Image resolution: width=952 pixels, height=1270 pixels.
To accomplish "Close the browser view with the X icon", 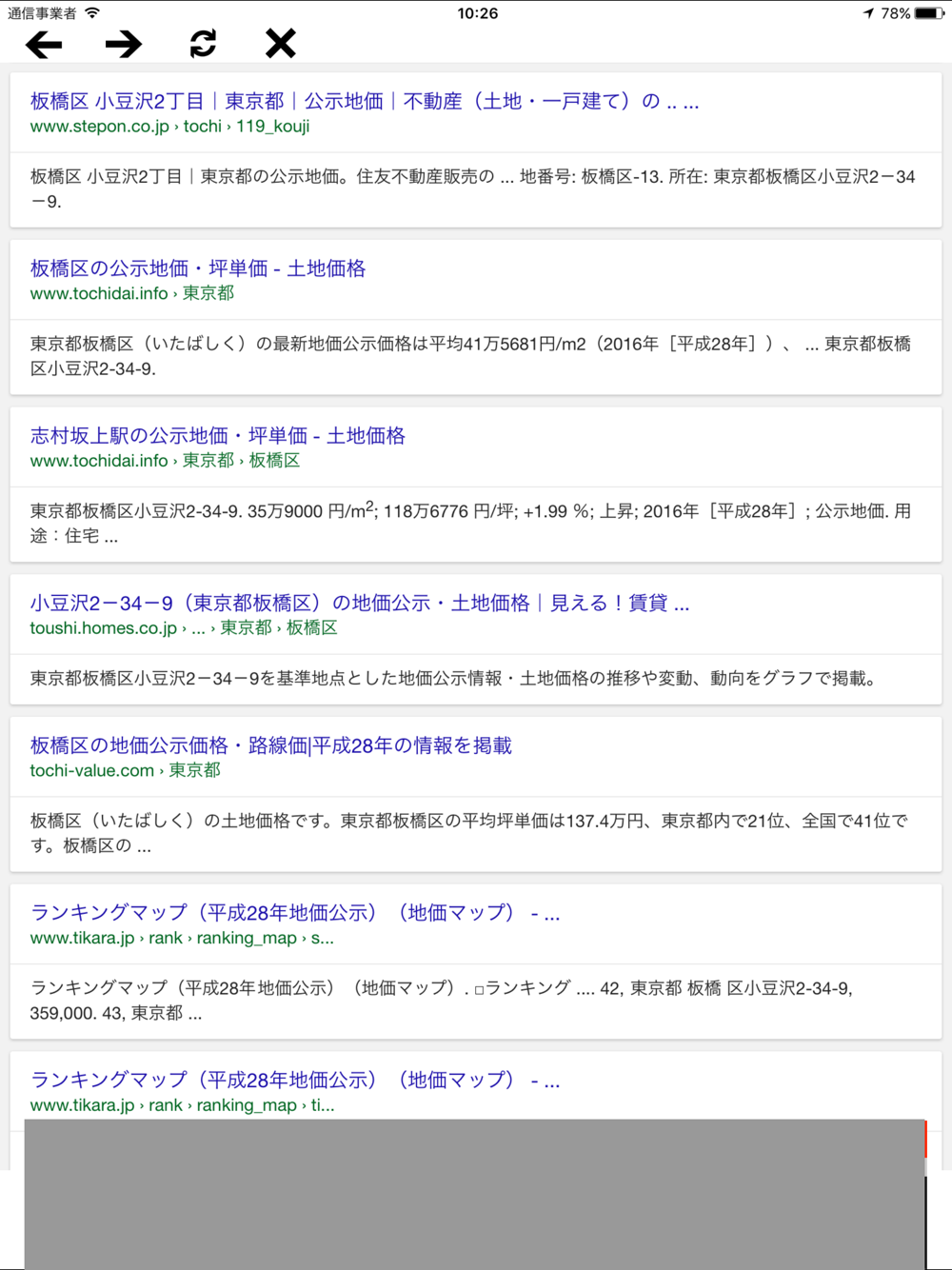I will (x=281, y=43).
